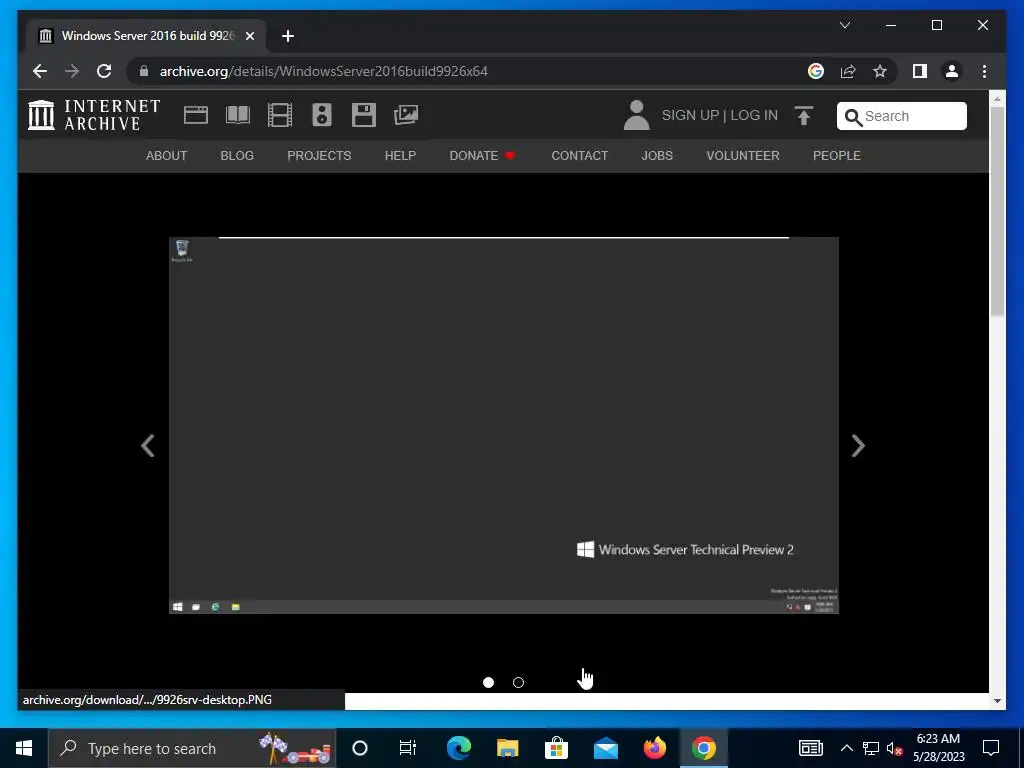
Task: Select the second carousel dot
Action: click(x=519, y=682)
